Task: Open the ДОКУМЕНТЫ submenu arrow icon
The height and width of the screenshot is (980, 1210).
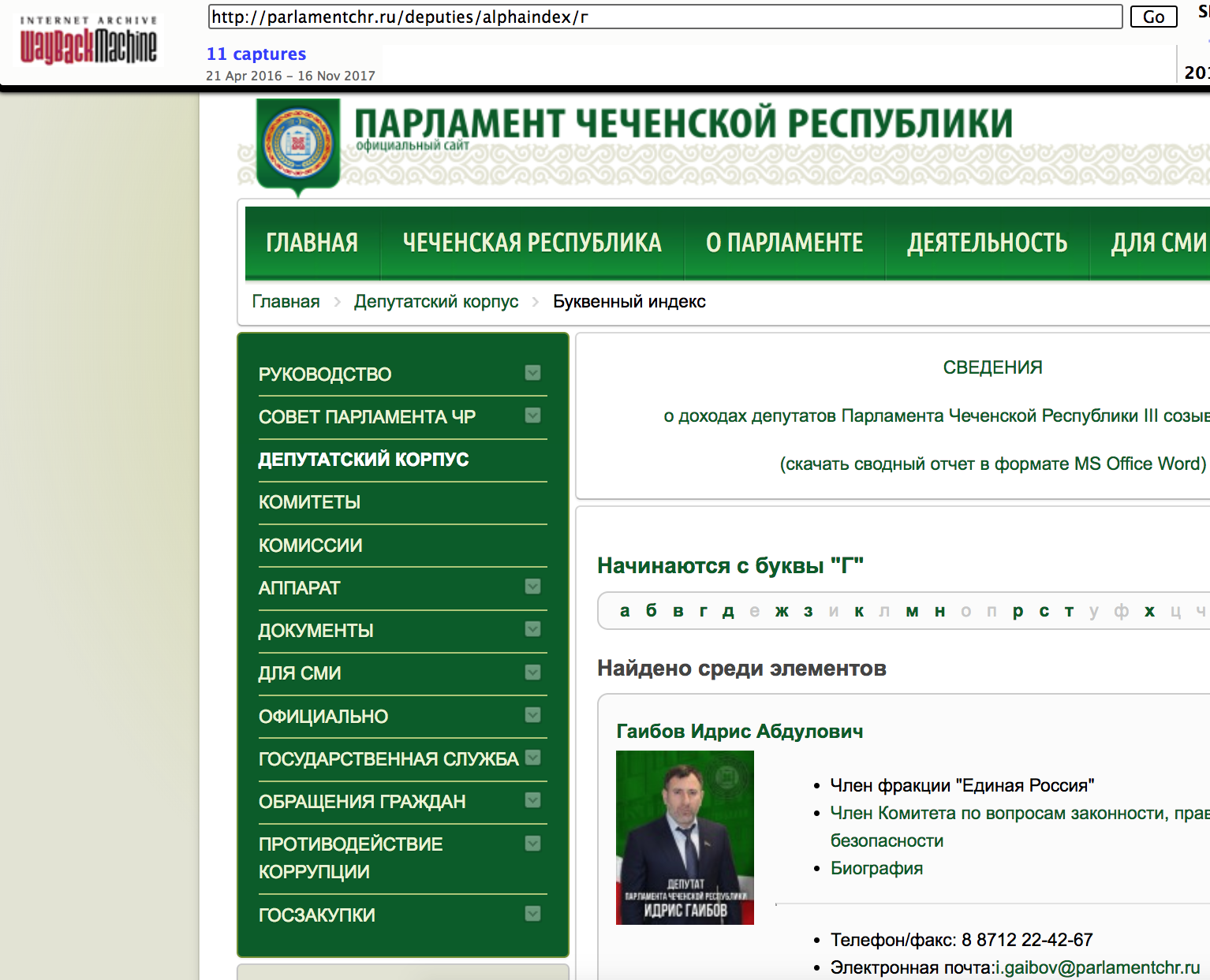Action: click(x=533, y=629)
